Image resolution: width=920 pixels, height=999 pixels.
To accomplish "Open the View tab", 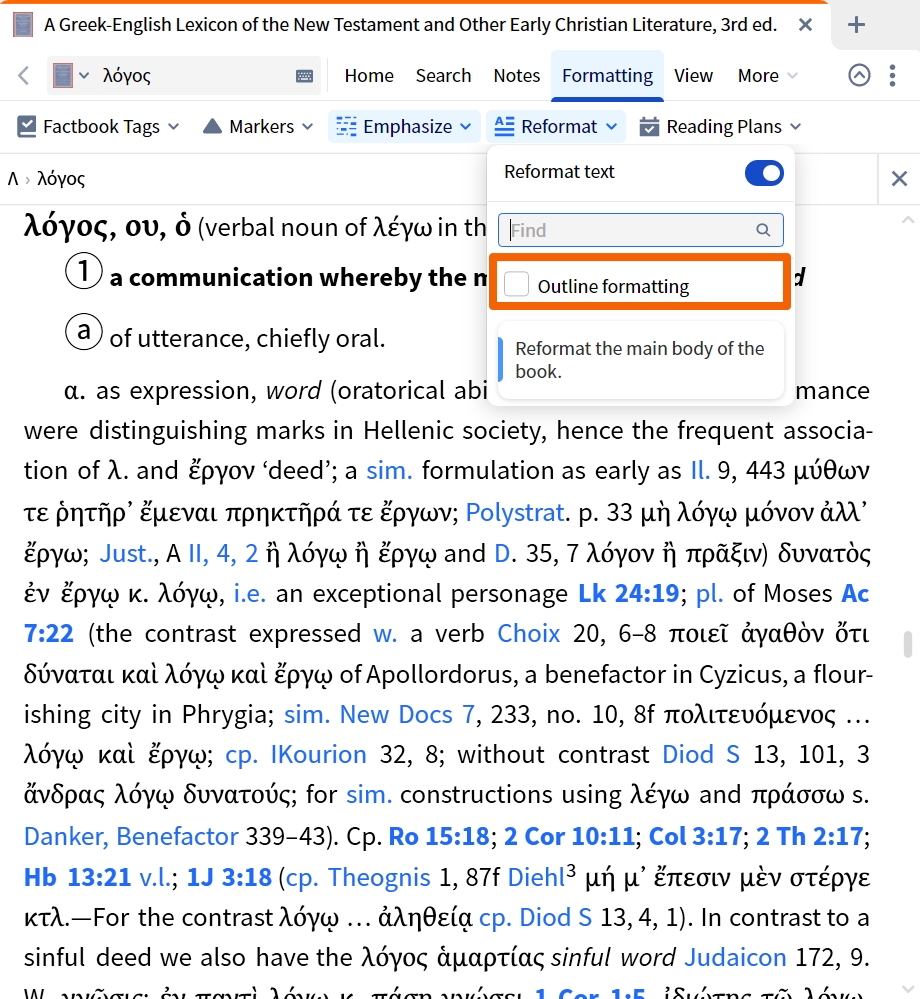I will tap(693, 75).
